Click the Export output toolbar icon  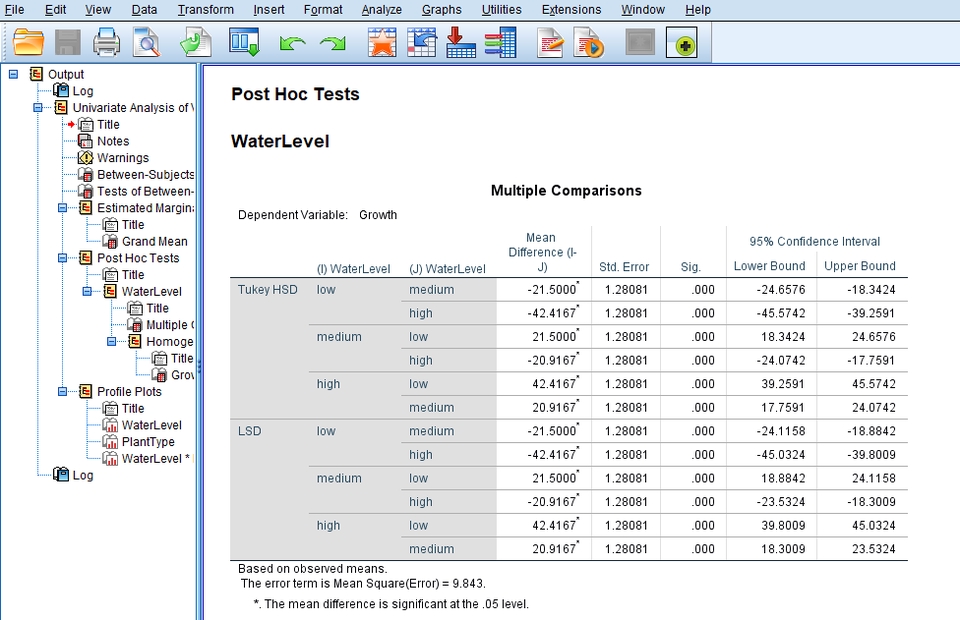(460, 42)
